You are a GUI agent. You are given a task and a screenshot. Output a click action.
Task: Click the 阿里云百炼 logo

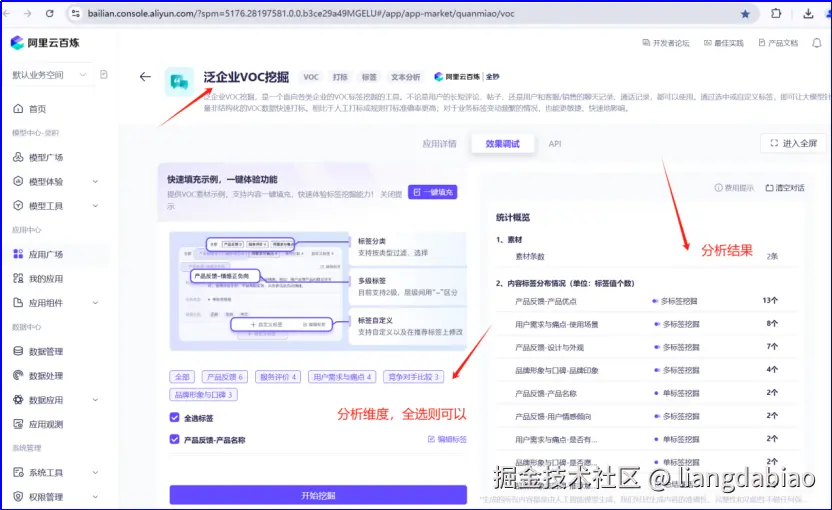click(45, 43)
